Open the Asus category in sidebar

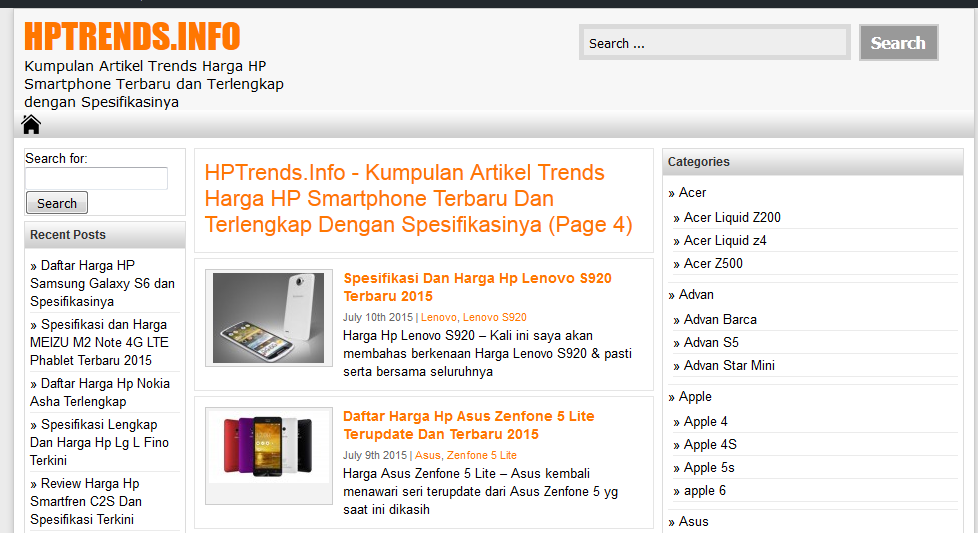[x=694, y=522]
